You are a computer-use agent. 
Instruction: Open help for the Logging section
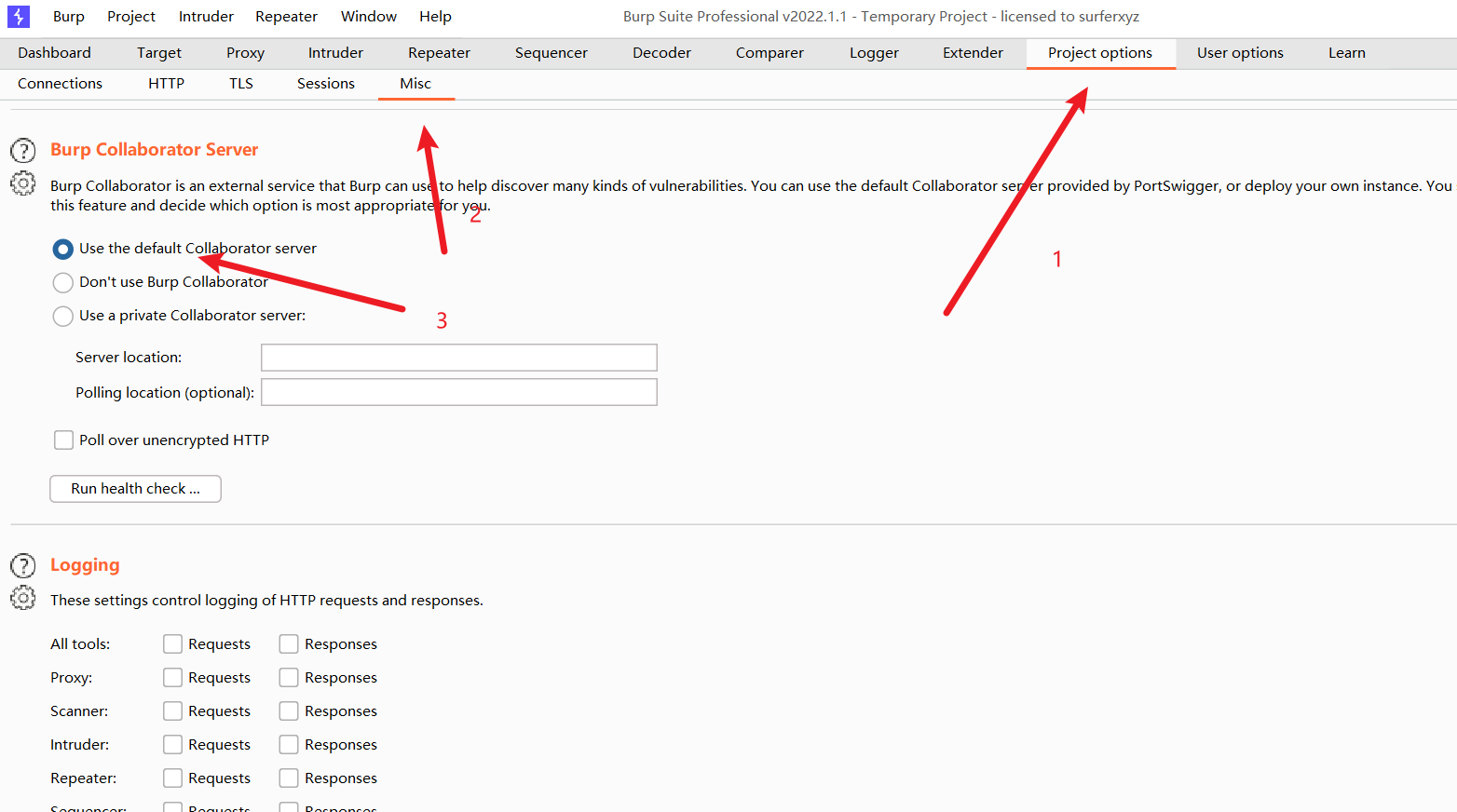click(x=23, y=566)
